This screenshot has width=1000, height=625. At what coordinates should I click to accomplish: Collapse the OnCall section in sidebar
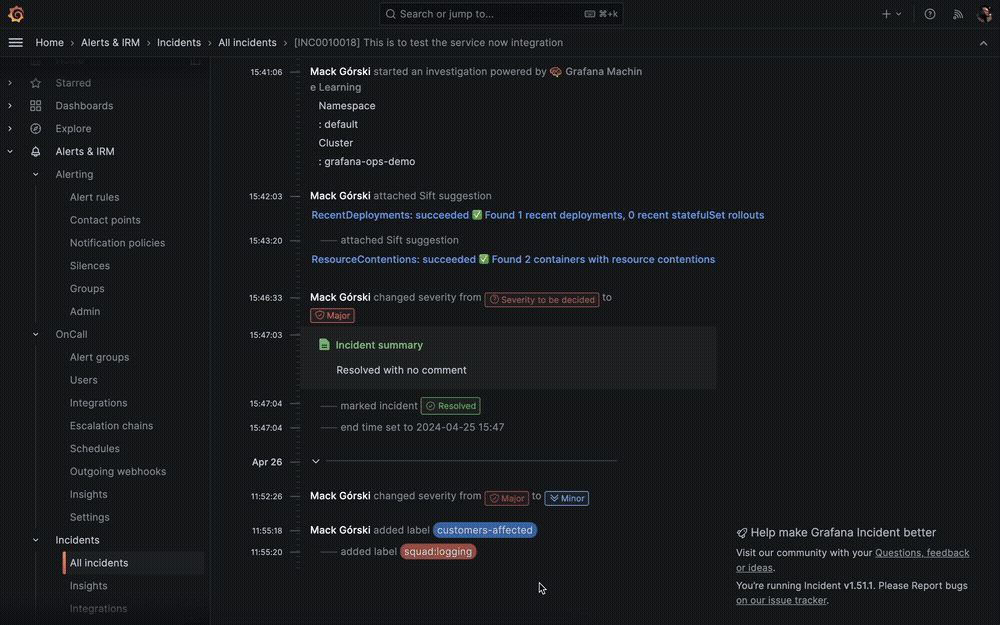tap(36, 335)
